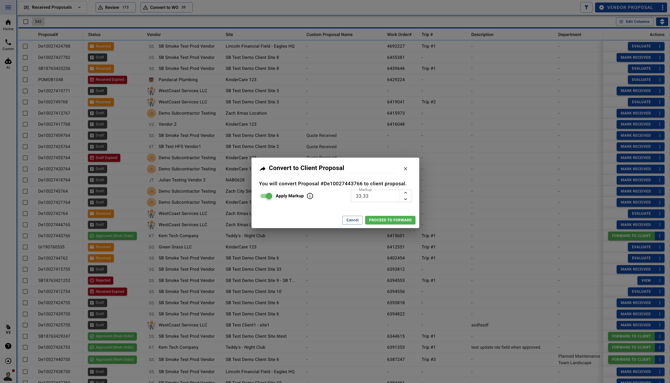Open Vendor Proposal button's three-dot menu
Screen dimensions: 670x383
click(x=662, y=7)
